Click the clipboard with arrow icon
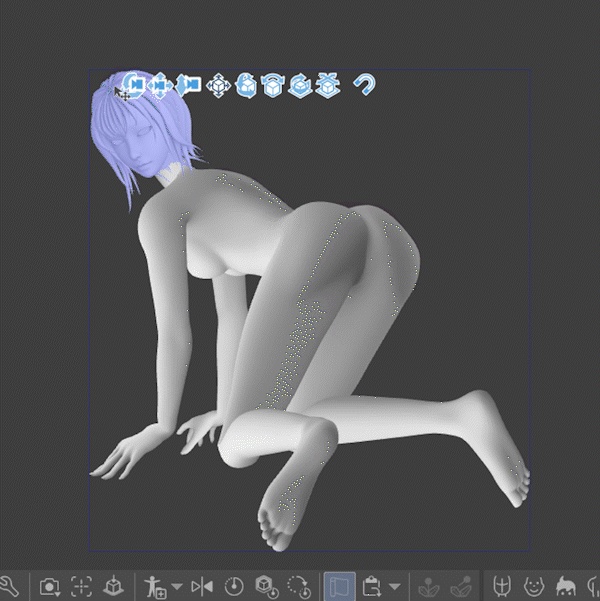 [x=372, y=586]
